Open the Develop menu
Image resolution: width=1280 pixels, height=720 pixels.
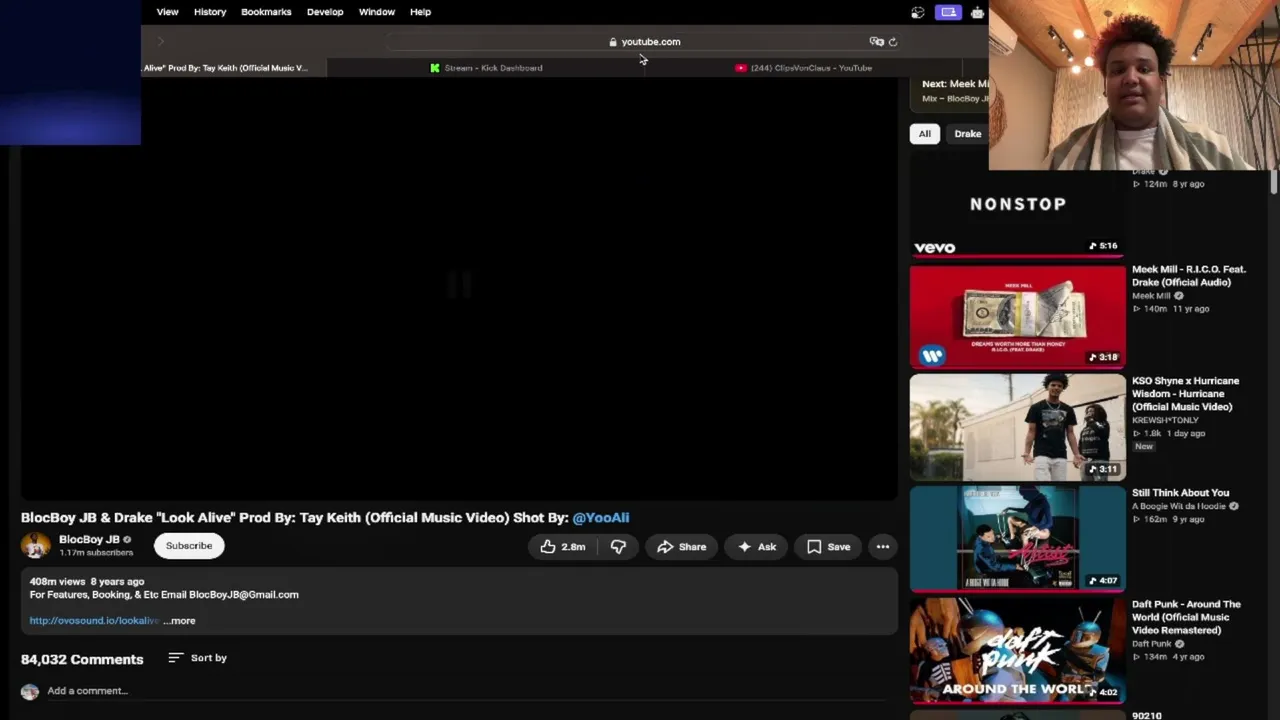[x=325, y=12]
